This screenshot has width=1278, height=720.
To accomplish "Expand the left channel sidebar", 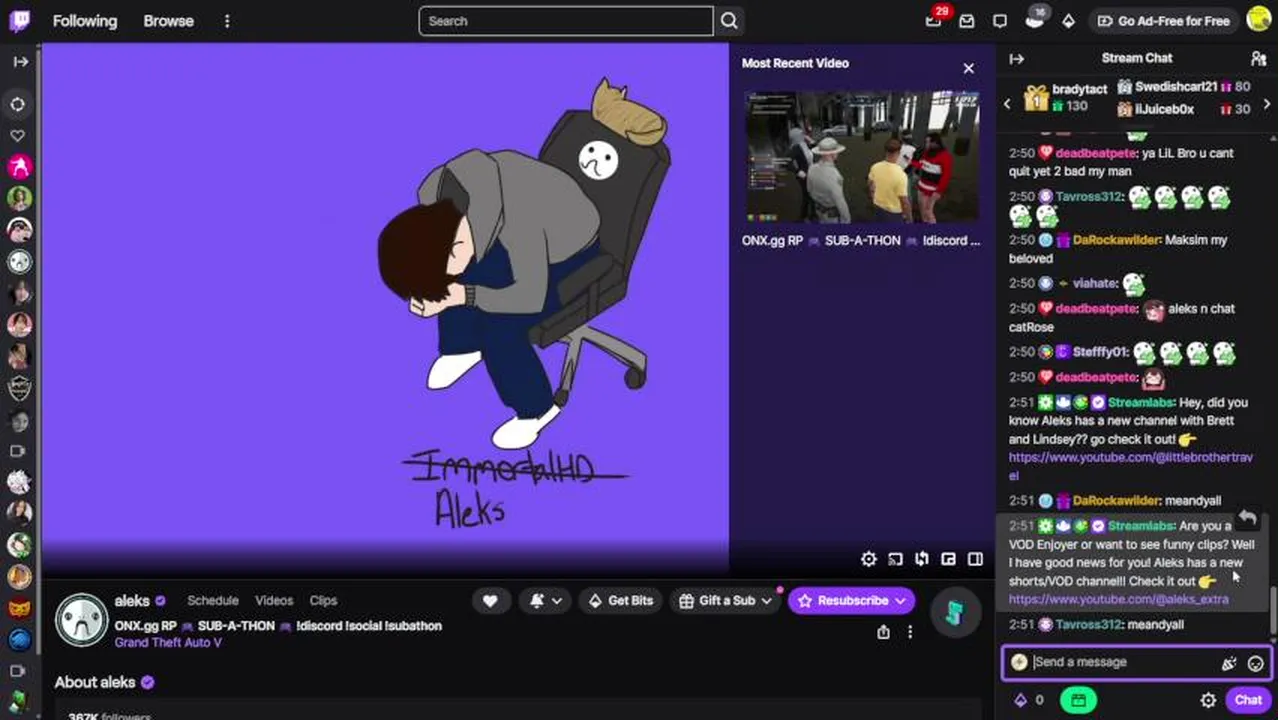I will (20, 62).
